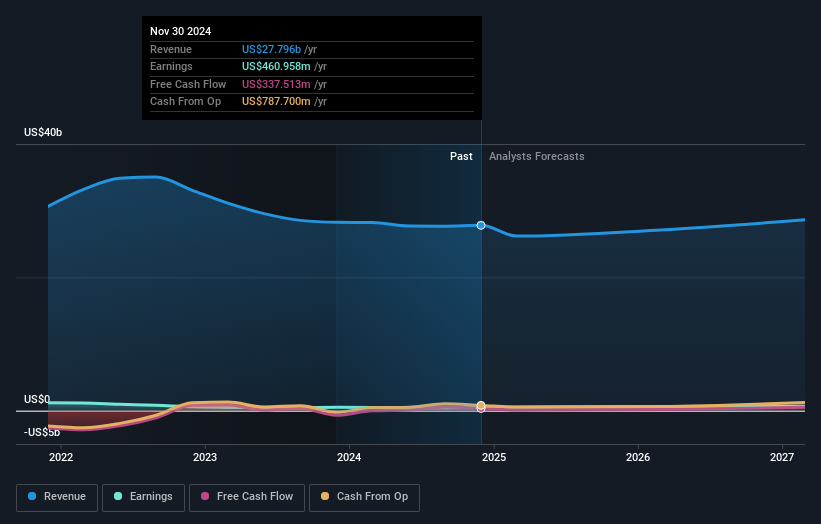821x524 pixels.
Task: Click the 'Nov 30 2024' tooltip date
Action: point(181,31)
